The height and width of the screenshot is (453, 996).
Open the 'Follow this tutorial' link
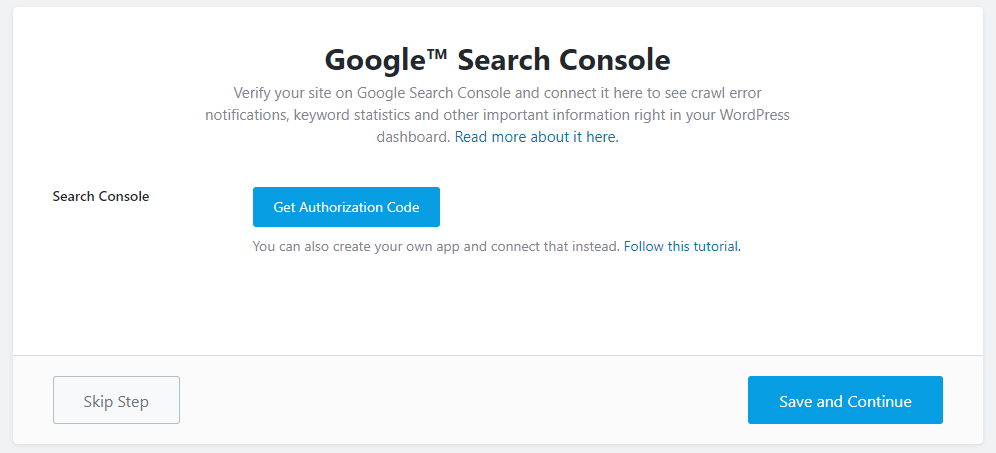682,247
